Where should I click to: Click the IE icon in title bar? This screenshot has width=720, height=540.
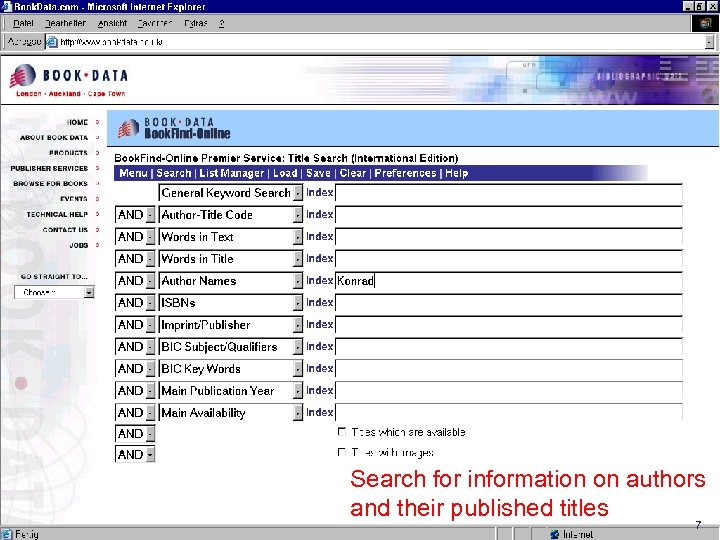coord(6,6)
